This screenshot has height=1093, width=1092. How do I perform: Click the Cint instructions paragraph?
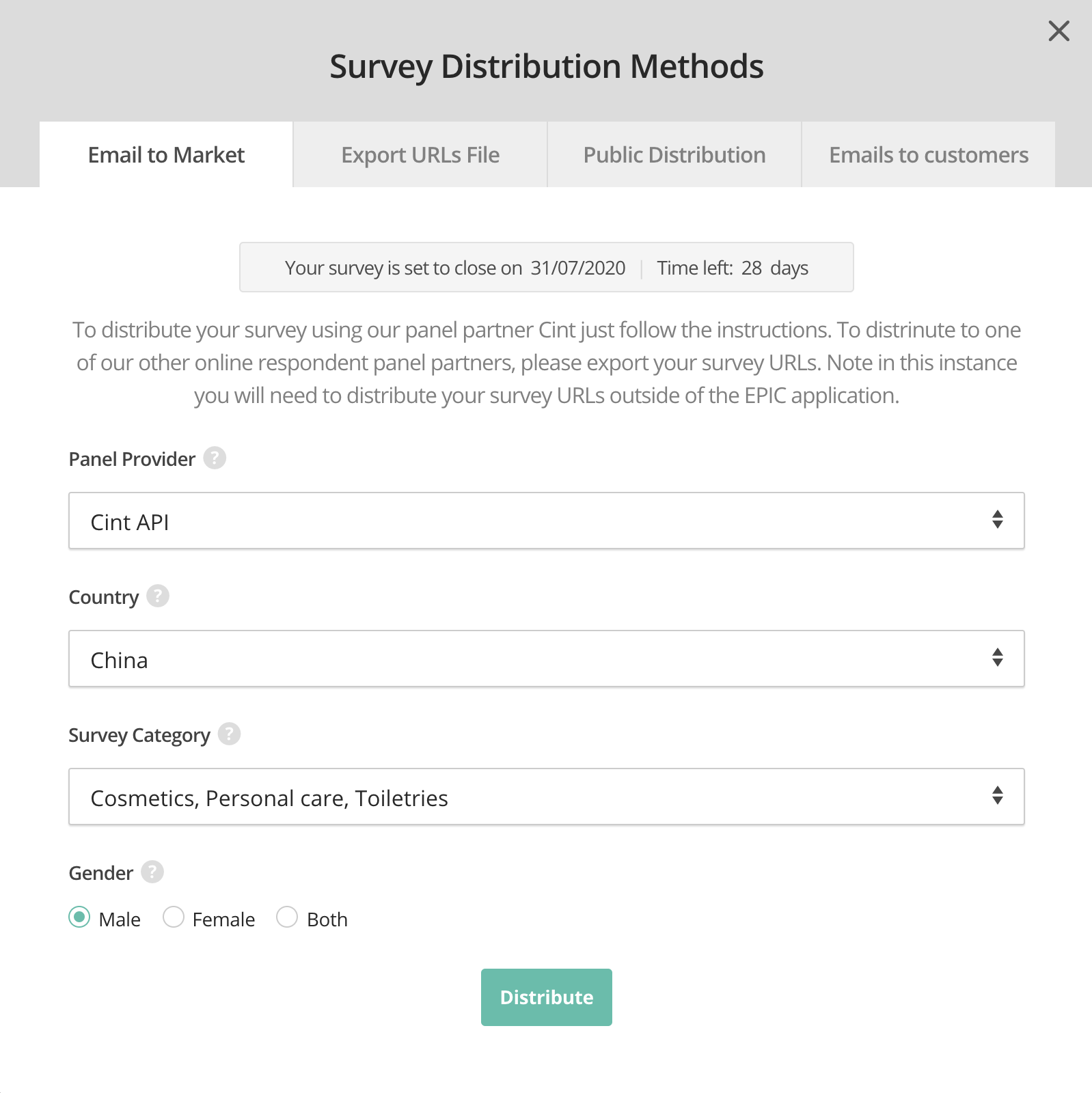click(546, 363)
